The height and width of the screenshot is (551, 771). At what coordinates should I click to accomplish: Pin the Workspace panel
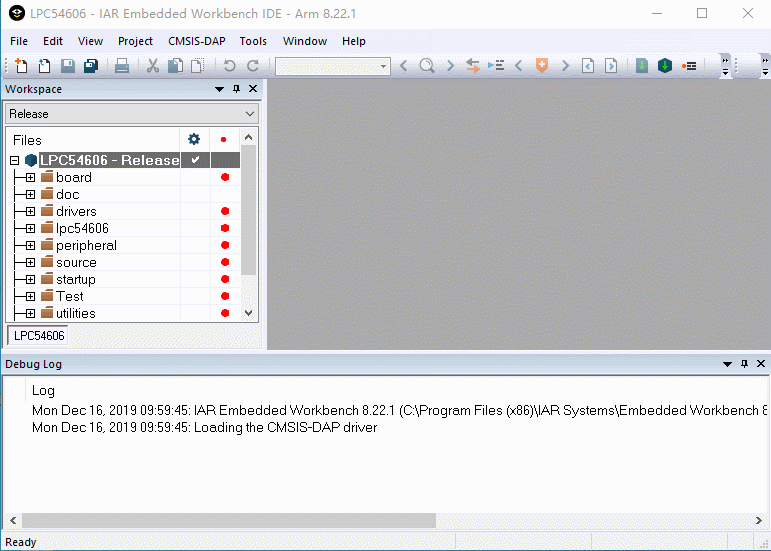tap(237, 88)
